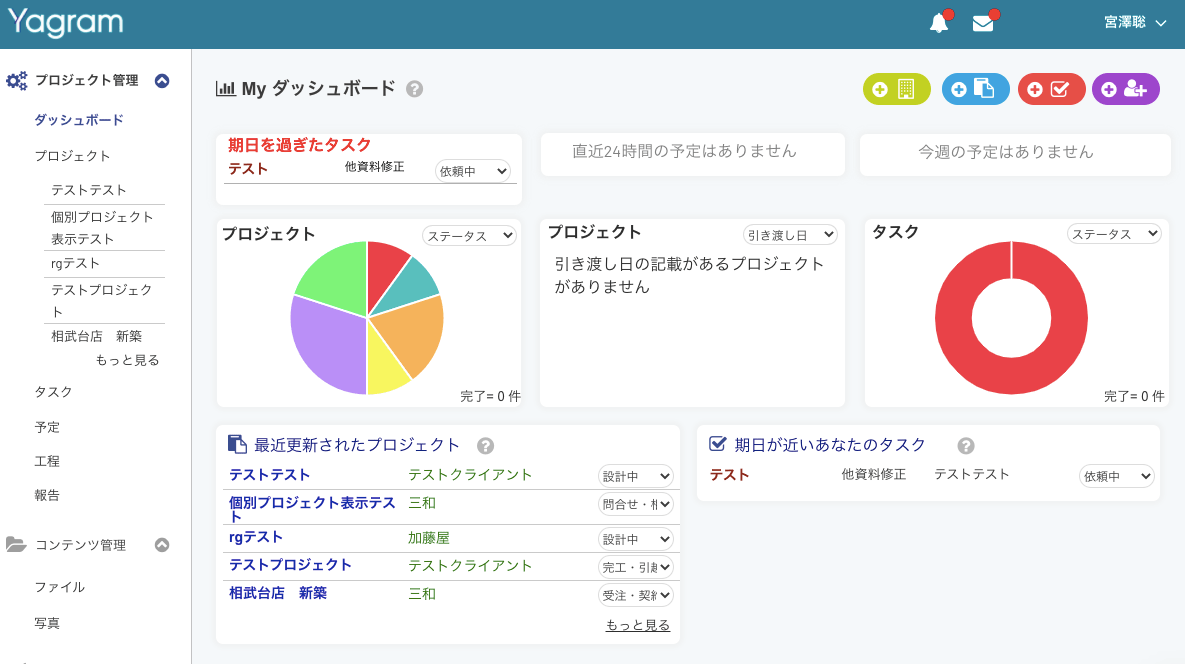The height and width of the screenshot is (664, 1185).
Task: Open the 宮澤聡 user menu
Action: 1135,23
